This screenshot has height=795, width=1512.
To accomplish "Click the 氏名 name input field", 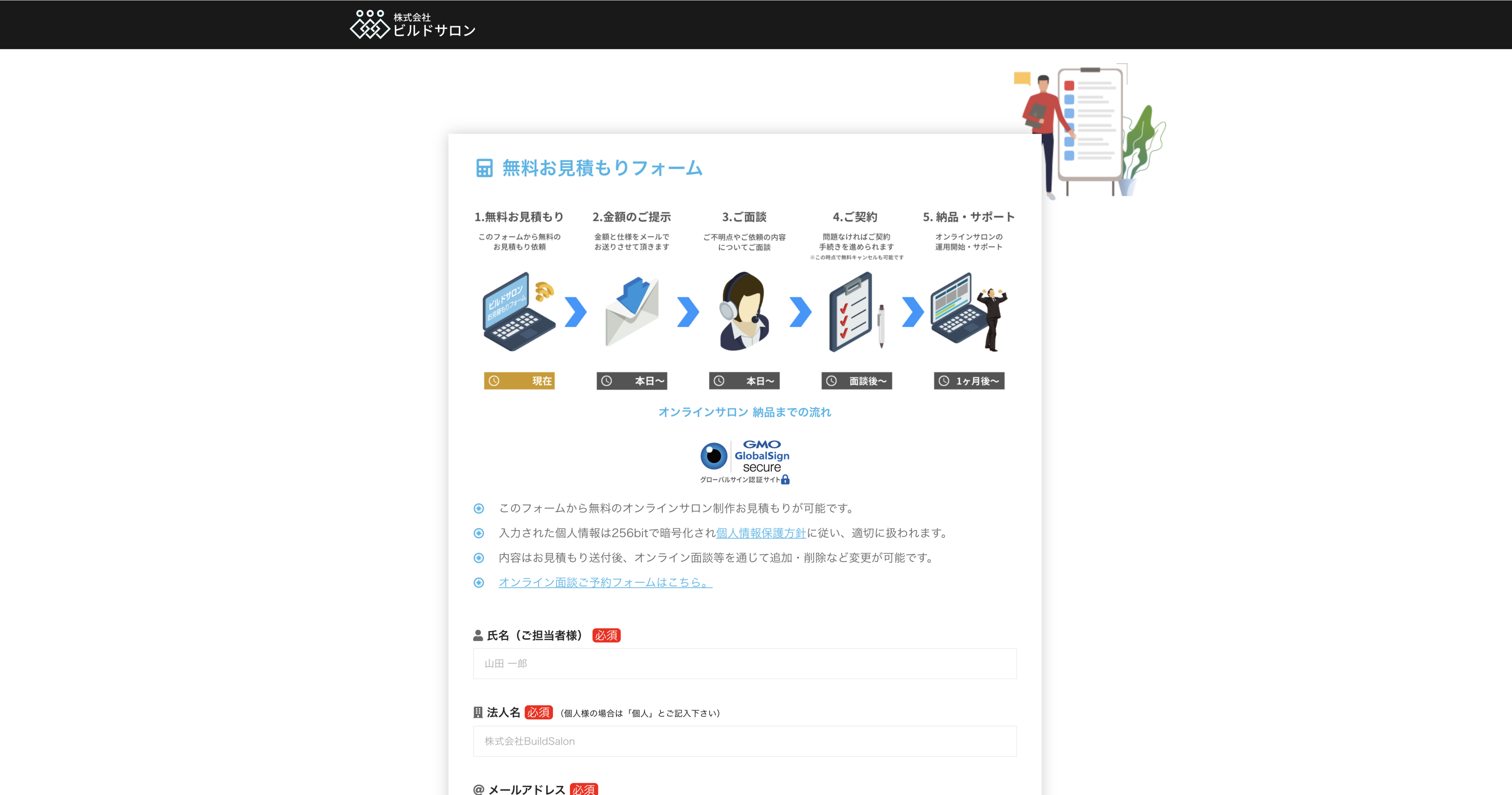I will [744, 664].
